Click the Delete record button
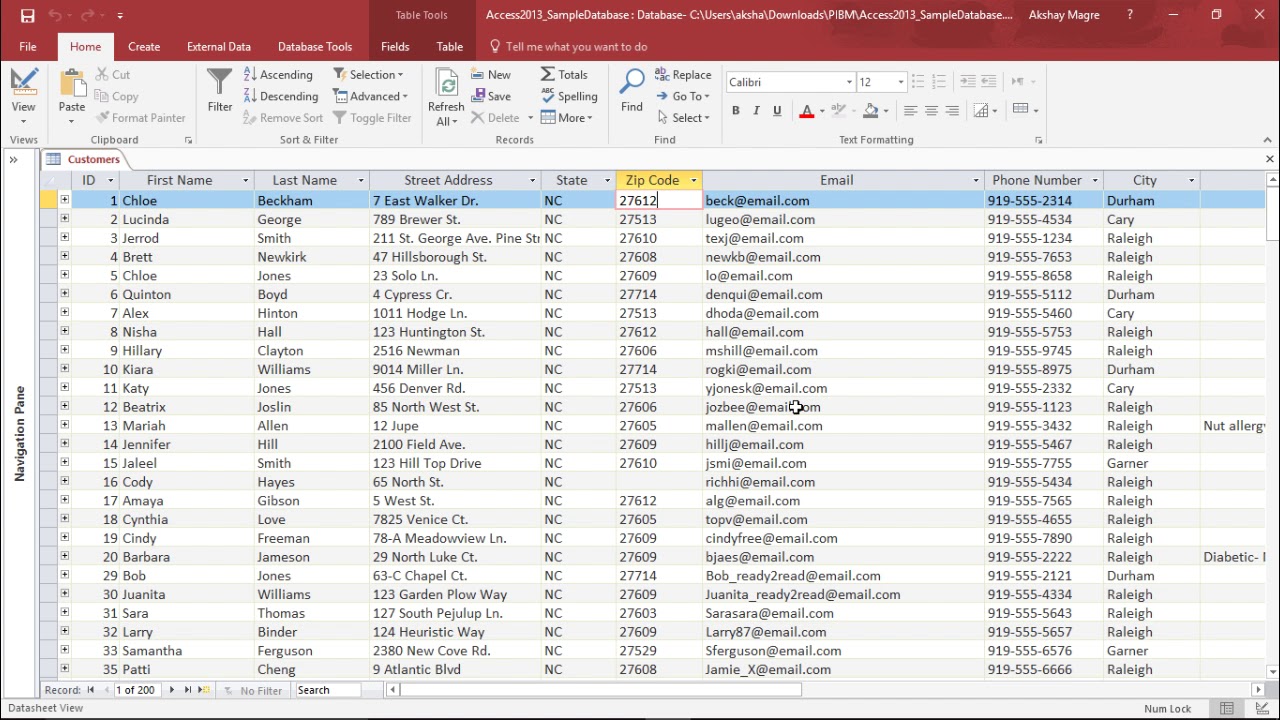The width and height of the screenshot is (1280, 720). [x=495, y=118]
